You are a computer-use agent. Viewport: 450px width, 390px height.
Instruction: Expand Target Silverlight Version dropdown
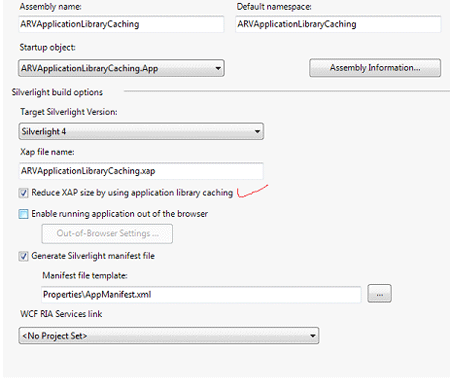coord(141,131)
